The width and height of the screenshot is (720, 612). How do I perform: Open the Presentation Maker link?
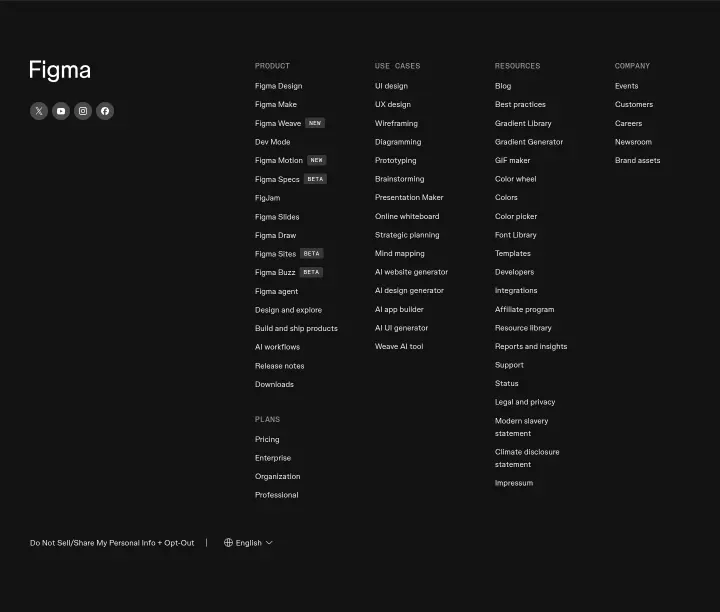coord(409,197)
